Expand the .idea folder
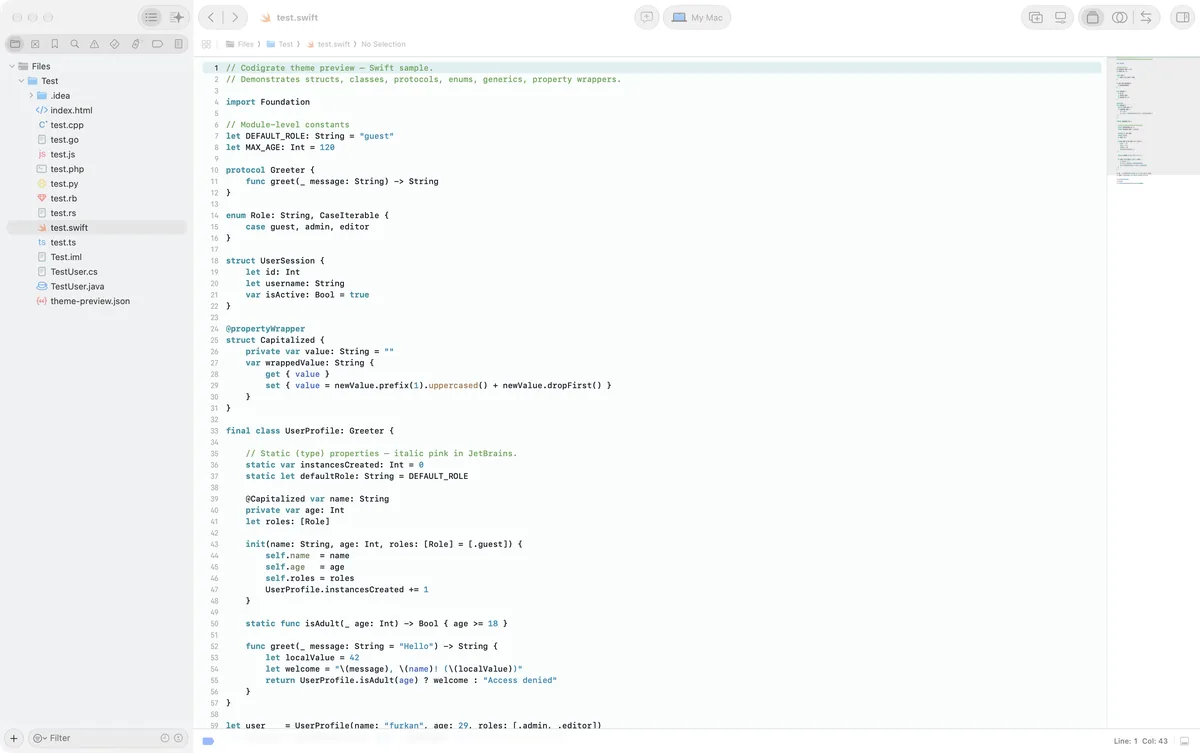 [x=31, y=96]
